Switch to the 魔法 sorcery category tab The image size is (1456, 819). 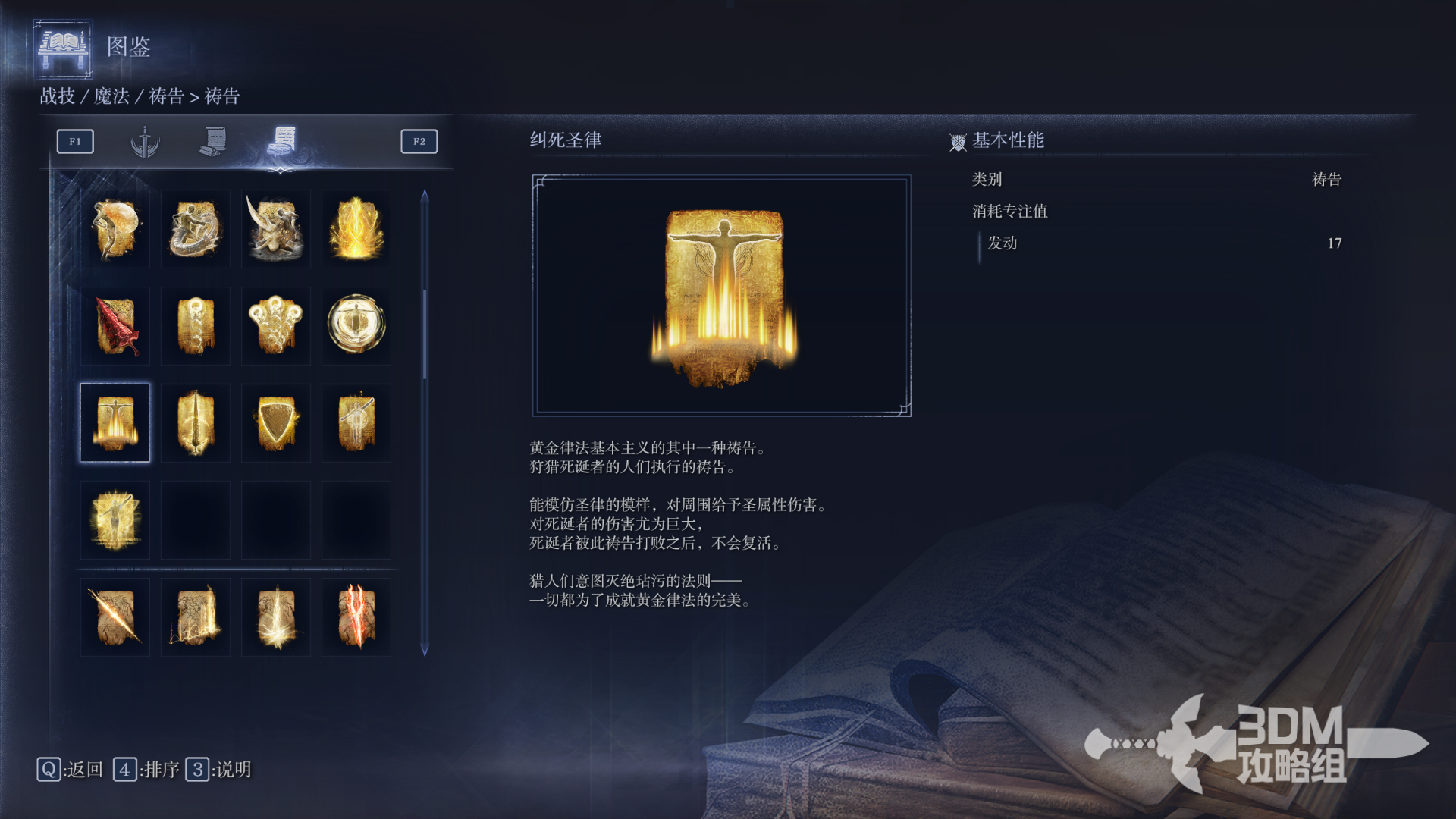(214, 142)
